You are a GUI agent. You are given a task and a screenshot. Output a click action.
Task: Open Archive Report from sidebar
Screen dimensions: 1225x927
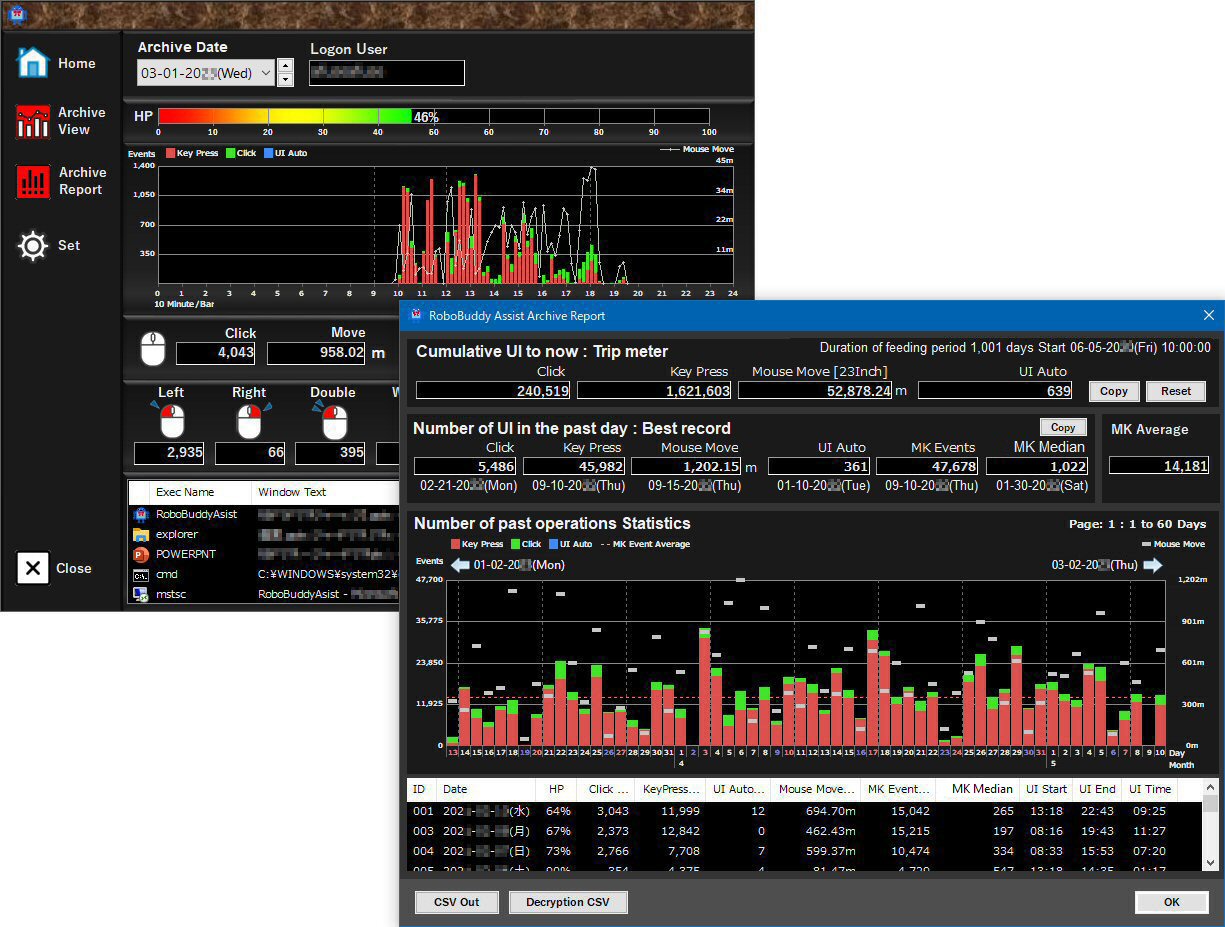[33, 181]
